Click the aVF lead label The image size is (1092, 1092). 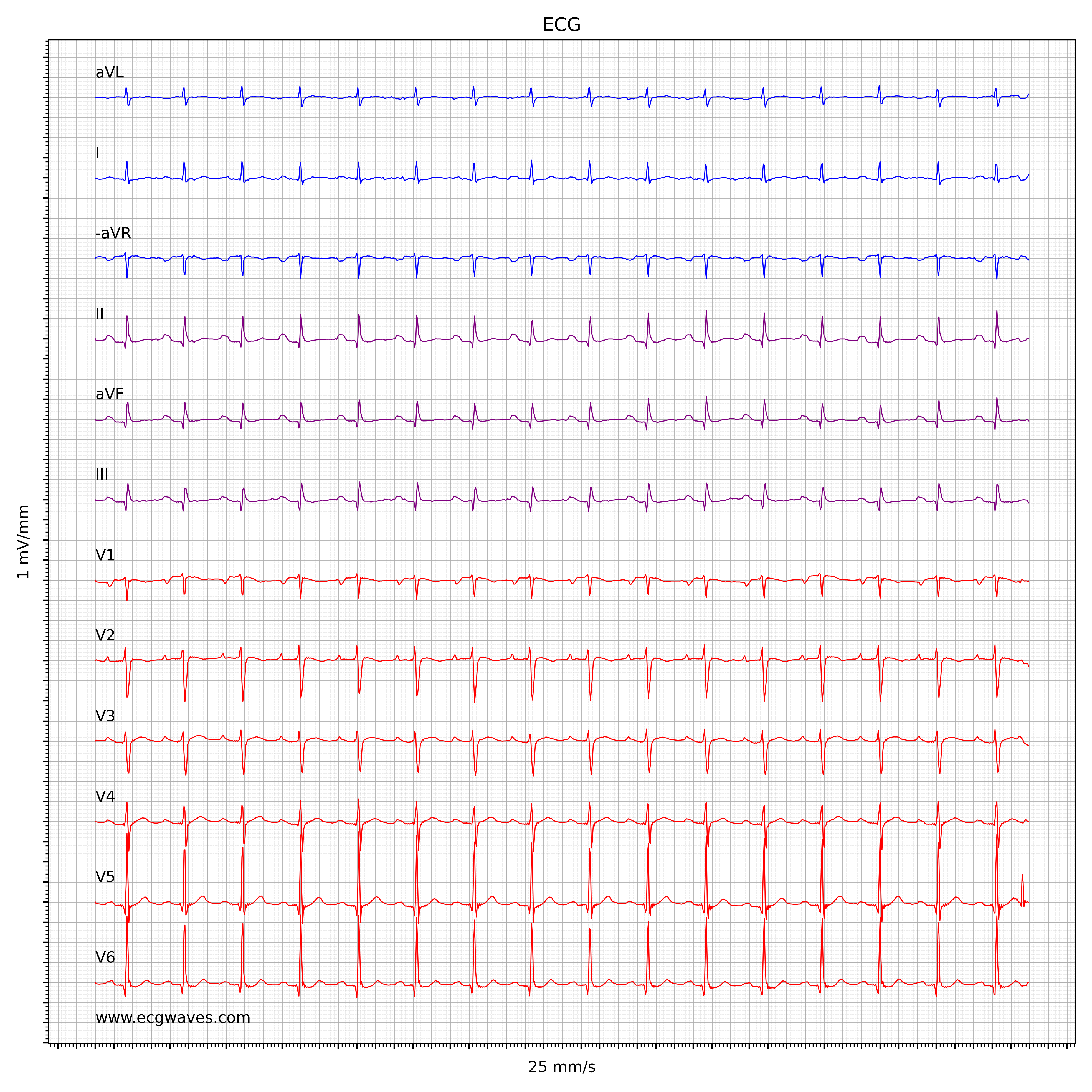[109, 394]
